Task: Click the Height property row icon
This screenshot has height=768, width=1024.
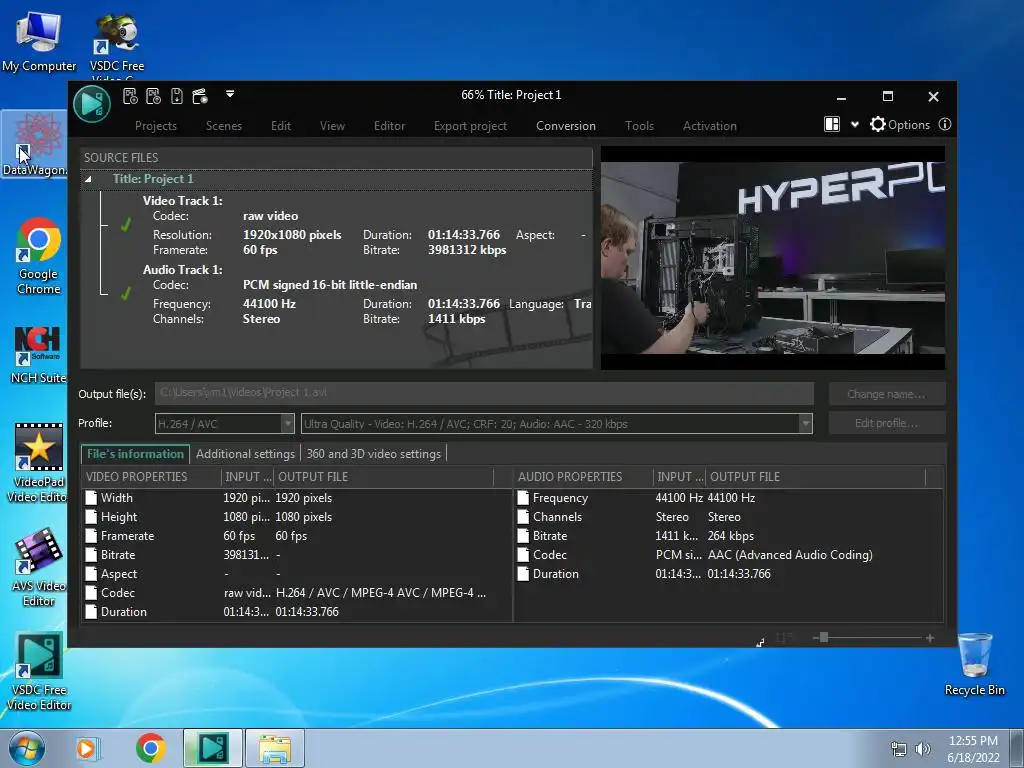Action: point(91,517)
